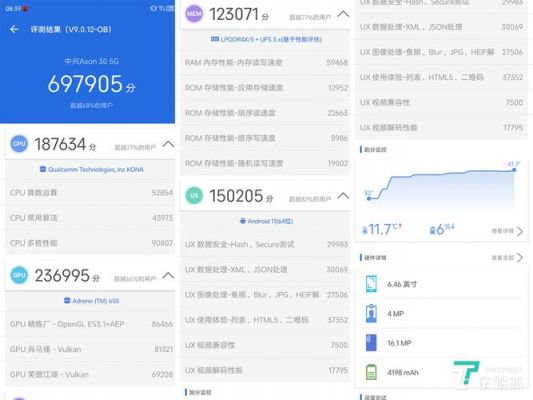533x400 pixels.
Task: Open LPDDR4X/5 + UFS 3.x performance link
Action: pyautogui.click(x=266, y=39)
